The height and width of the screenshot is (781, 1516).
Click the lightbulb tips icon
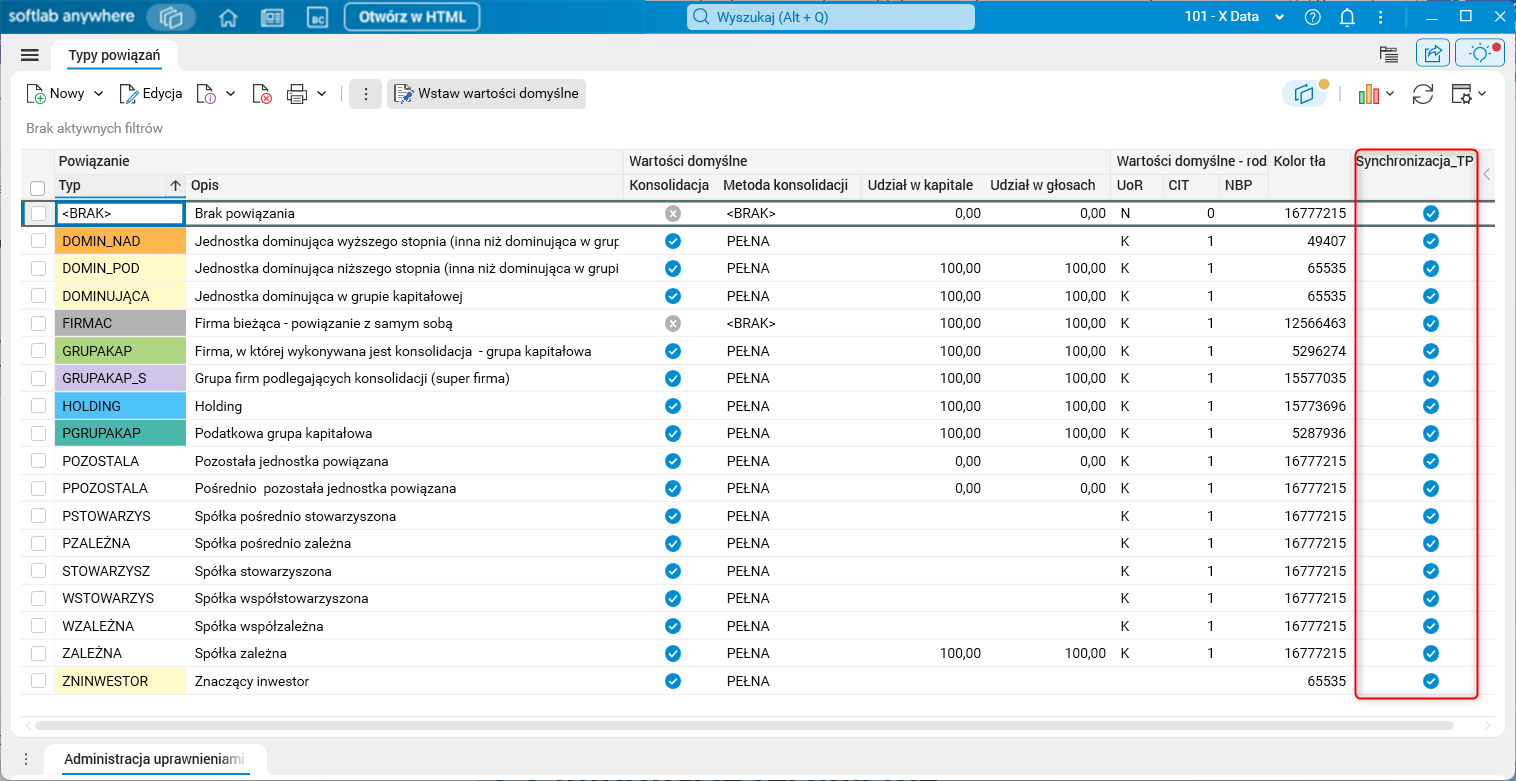[1479, 54]
